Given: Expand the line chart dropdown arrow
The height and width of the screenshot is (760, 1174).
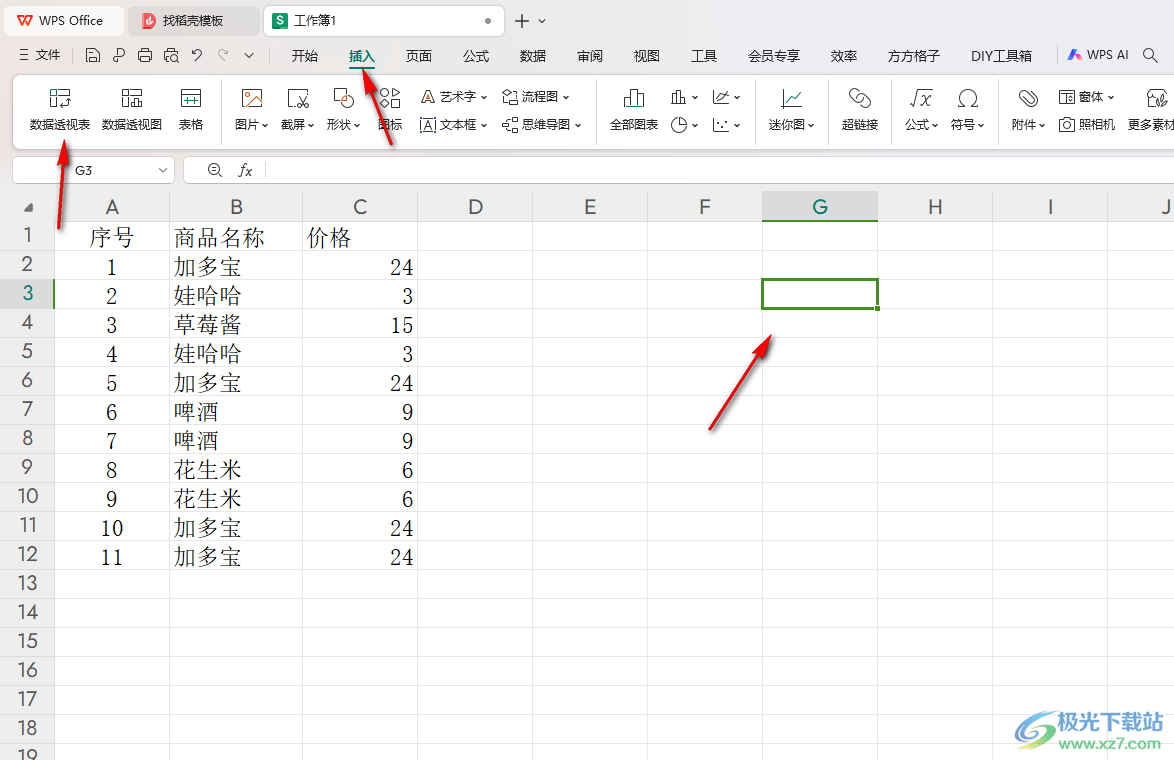Looking at the screenshot, I should click(737, 97).
